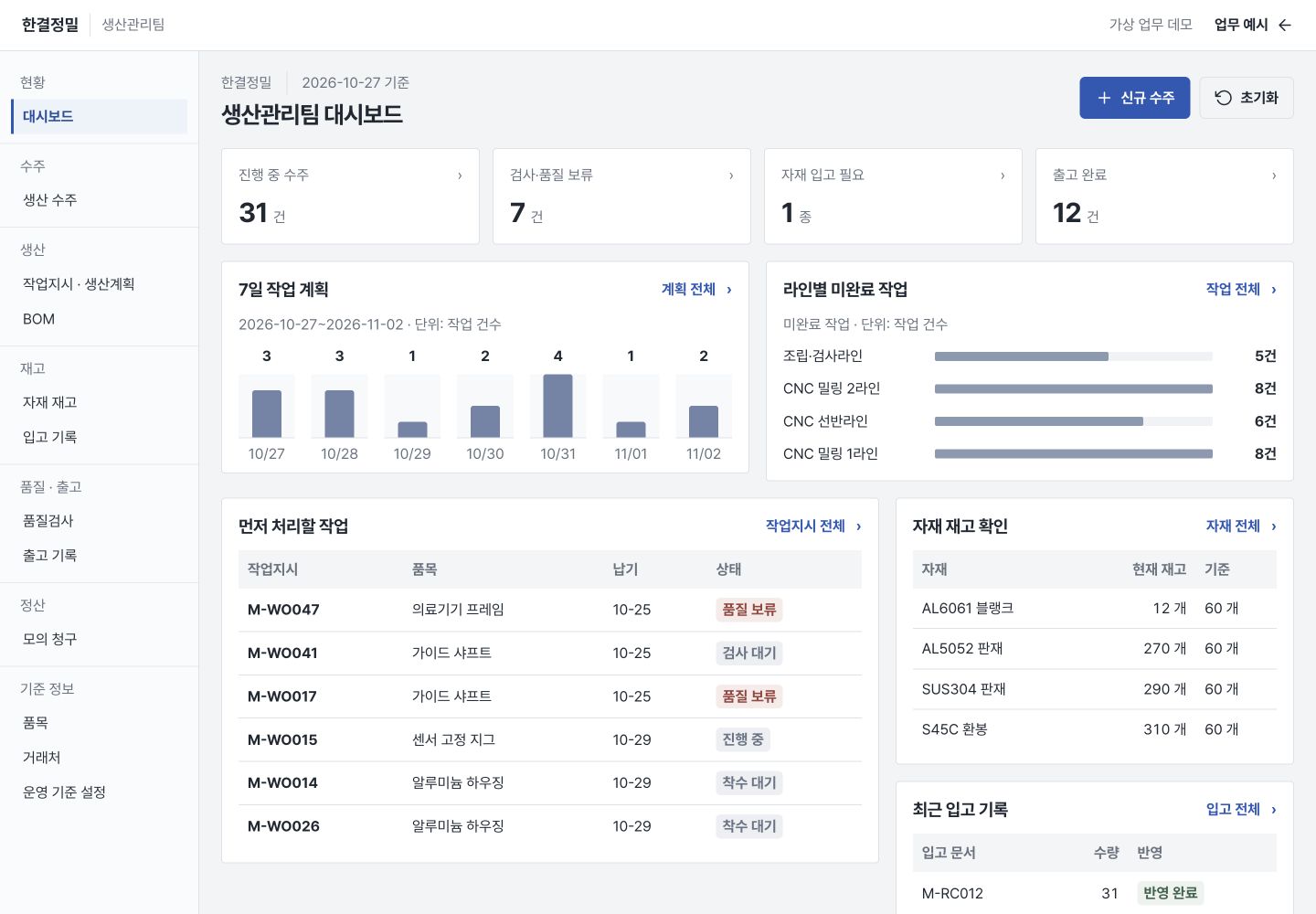The height and width of the screenshot is (914, 1316).
Task: Open 운영 기준 설정 in the sidebar
Action: click(99, 792)
